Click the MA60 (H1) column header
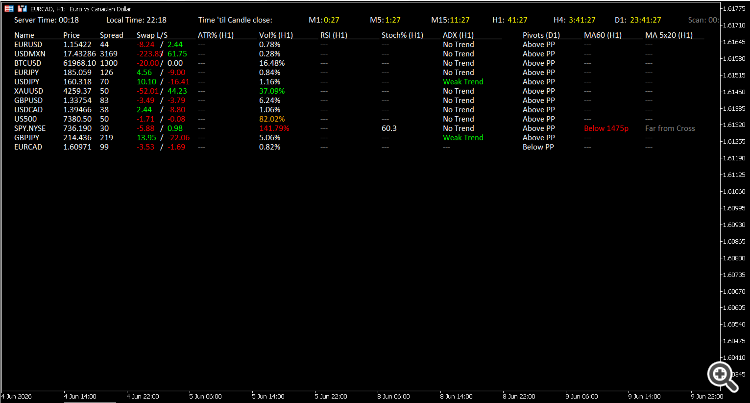The image size is (750, 403). click(x=603, y=35)
